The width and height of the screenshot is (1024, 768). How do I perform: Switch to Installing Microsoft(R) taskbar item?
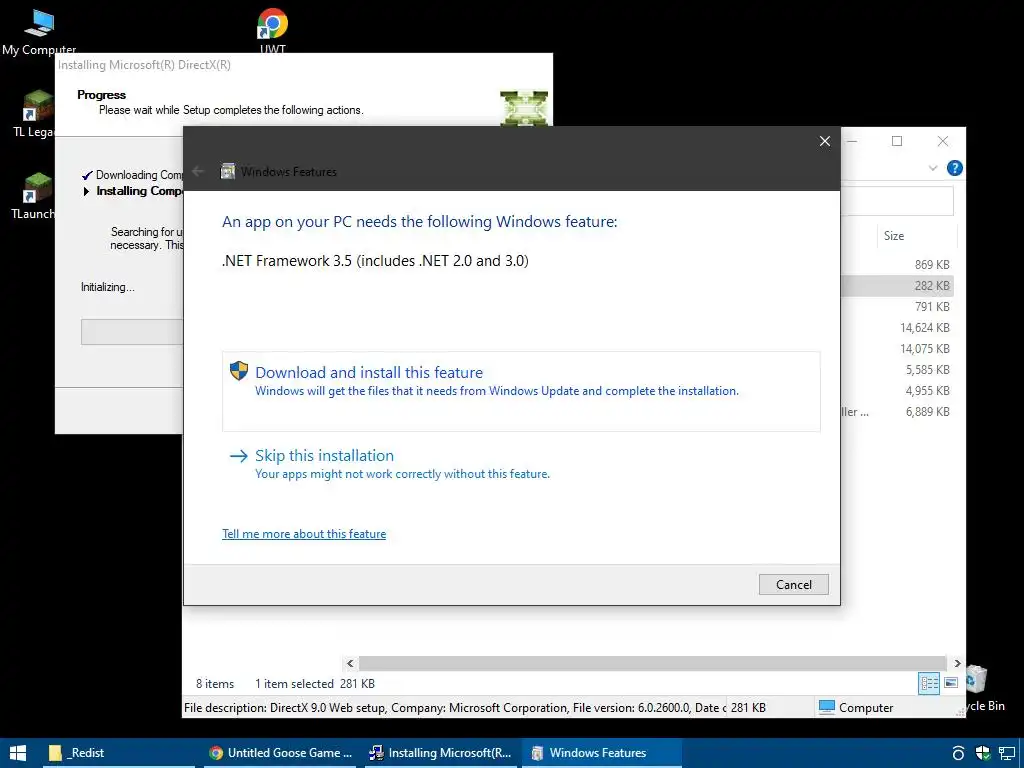[x=441, y=753]
